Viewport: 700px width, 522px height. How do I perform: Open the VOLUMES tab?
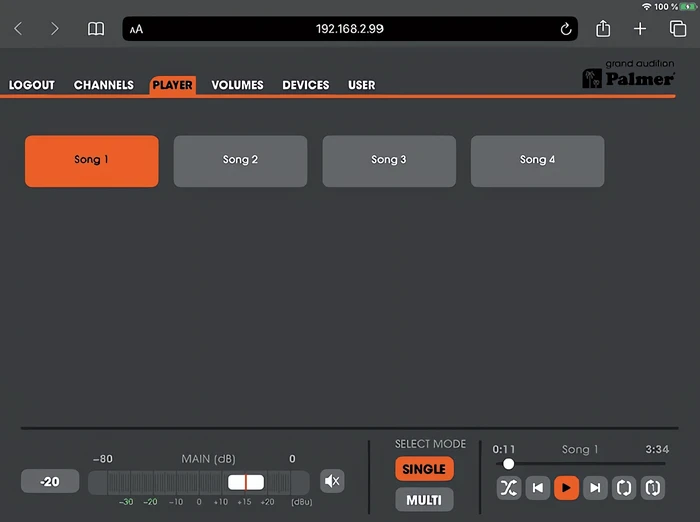click(x=238, y=85)
